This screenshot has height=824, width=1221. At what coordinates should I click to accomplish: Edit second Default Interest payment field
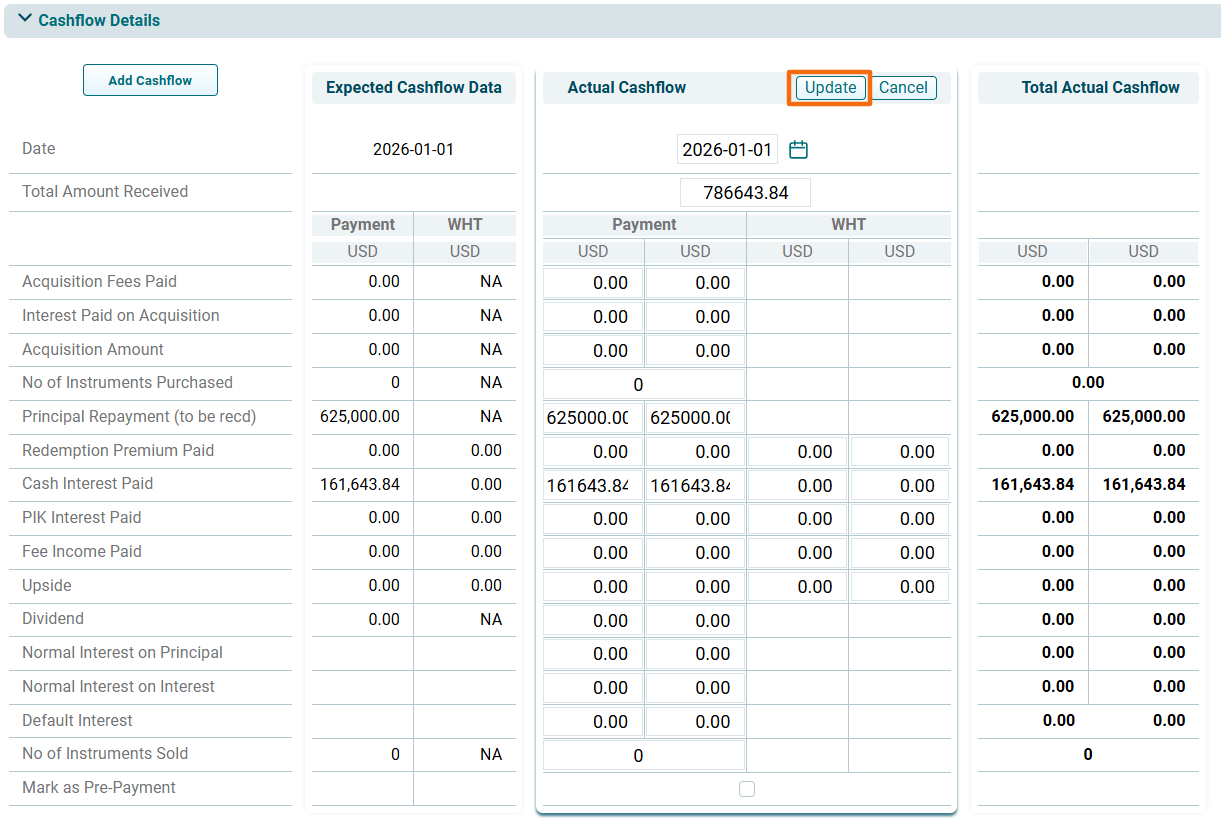click(695, 722)
